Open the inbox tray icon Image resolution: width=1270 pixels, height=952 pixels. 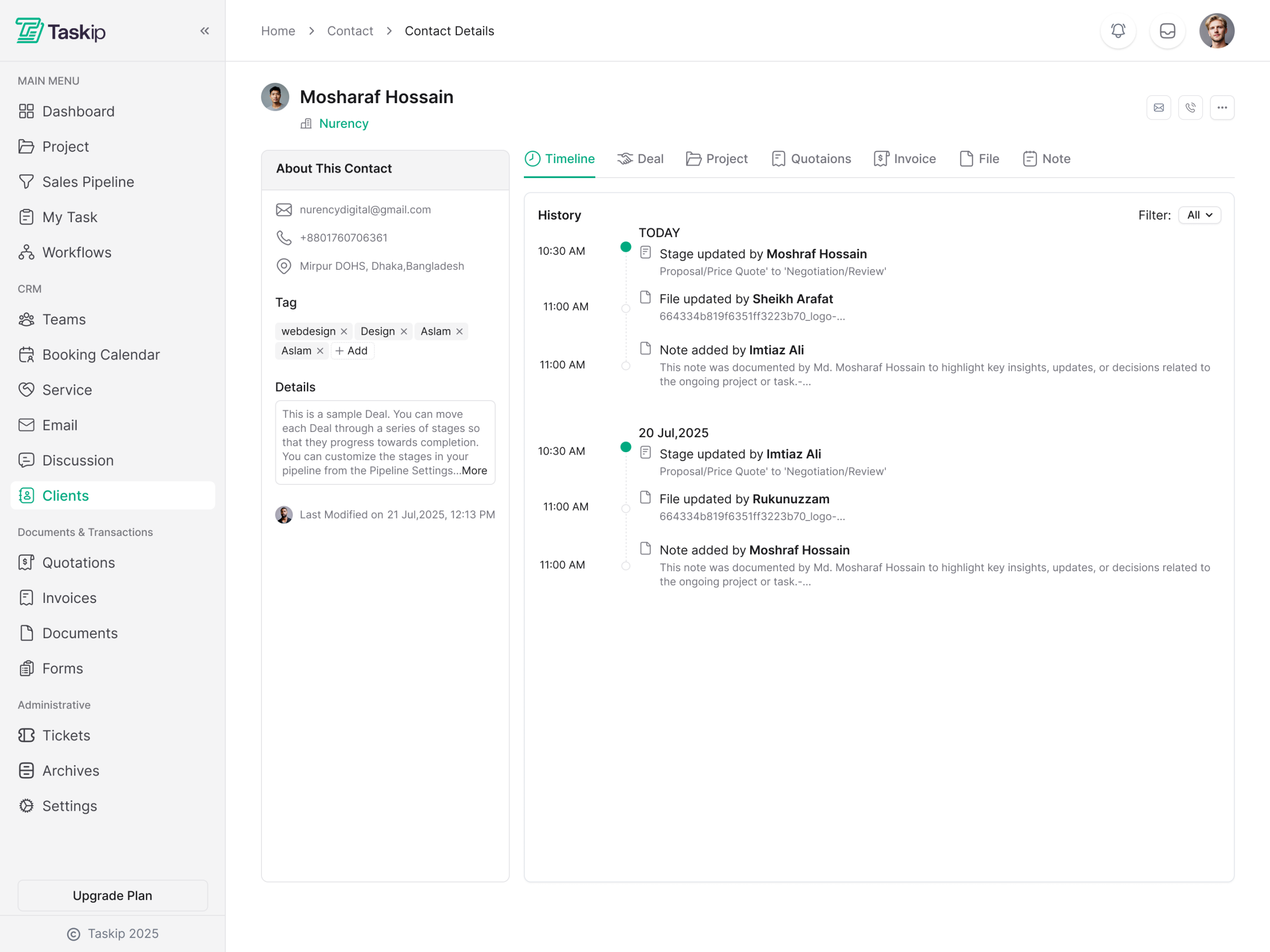click(1167, 31)
